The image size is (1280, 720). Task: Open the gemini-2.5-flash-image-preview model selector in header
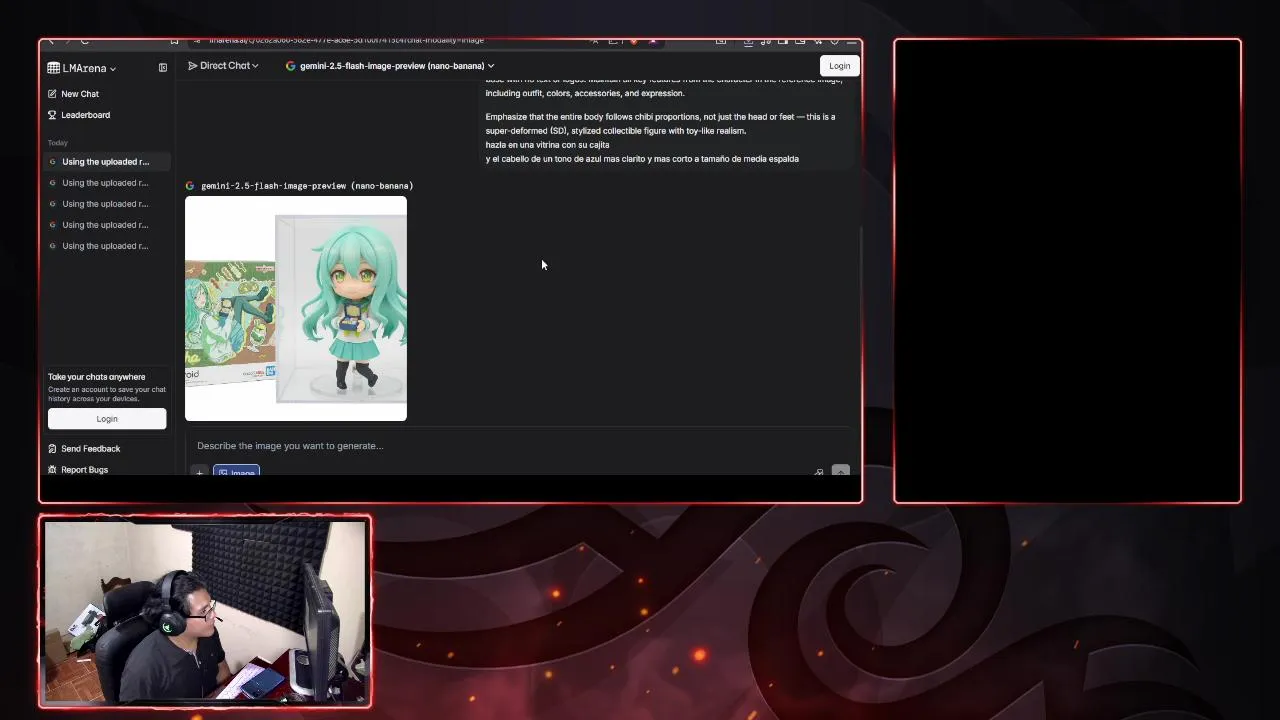[390, 66]
